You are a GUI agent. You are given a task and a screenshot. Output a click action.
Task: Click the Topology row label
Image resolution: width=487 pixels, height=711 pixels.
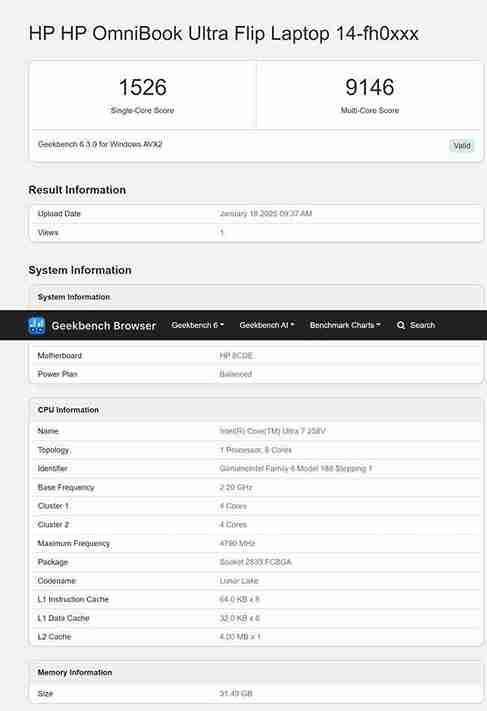click(54, 450)
